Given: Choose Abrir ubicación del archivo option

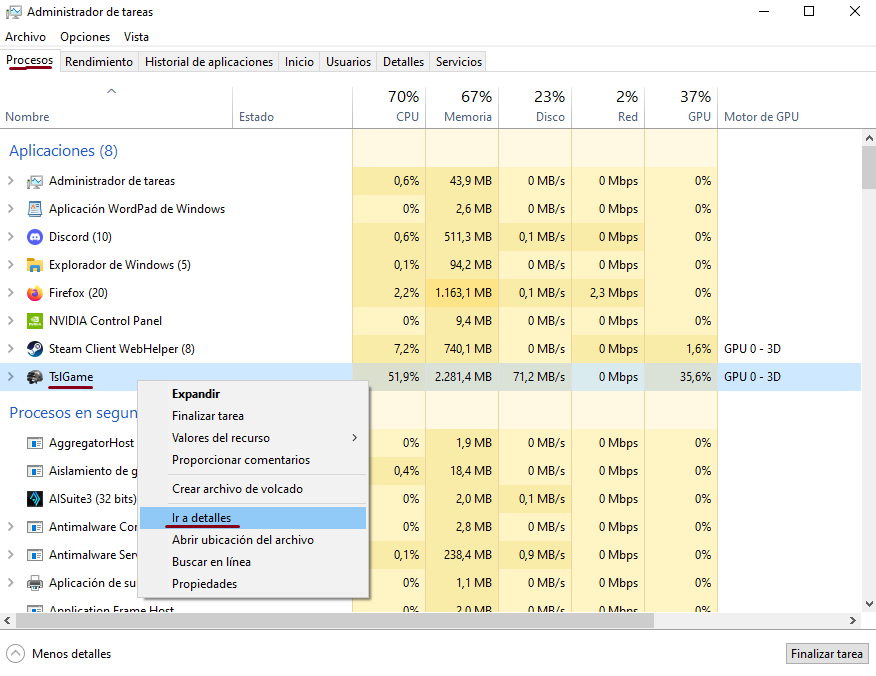Looking at the screenshot, I should click(243, 540).
